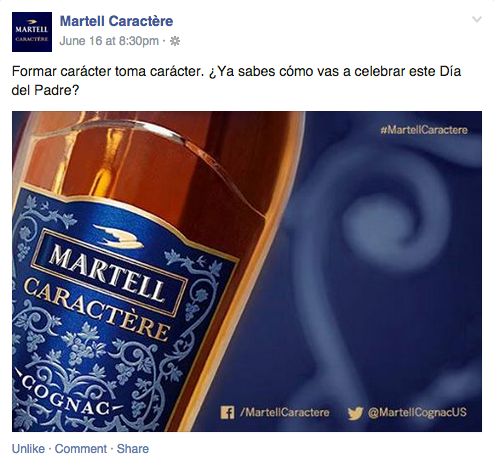Click the Spanish post caption text
The height and width of the screenshot is (466, 494).
point(236,81)
